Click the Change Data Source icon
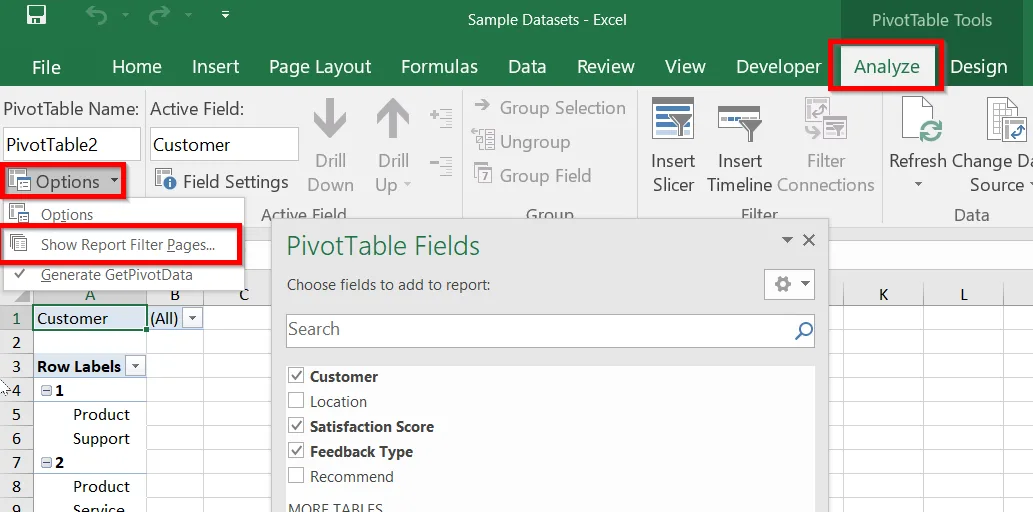This screenshot has width=1033, height=512. point(1008,119)
